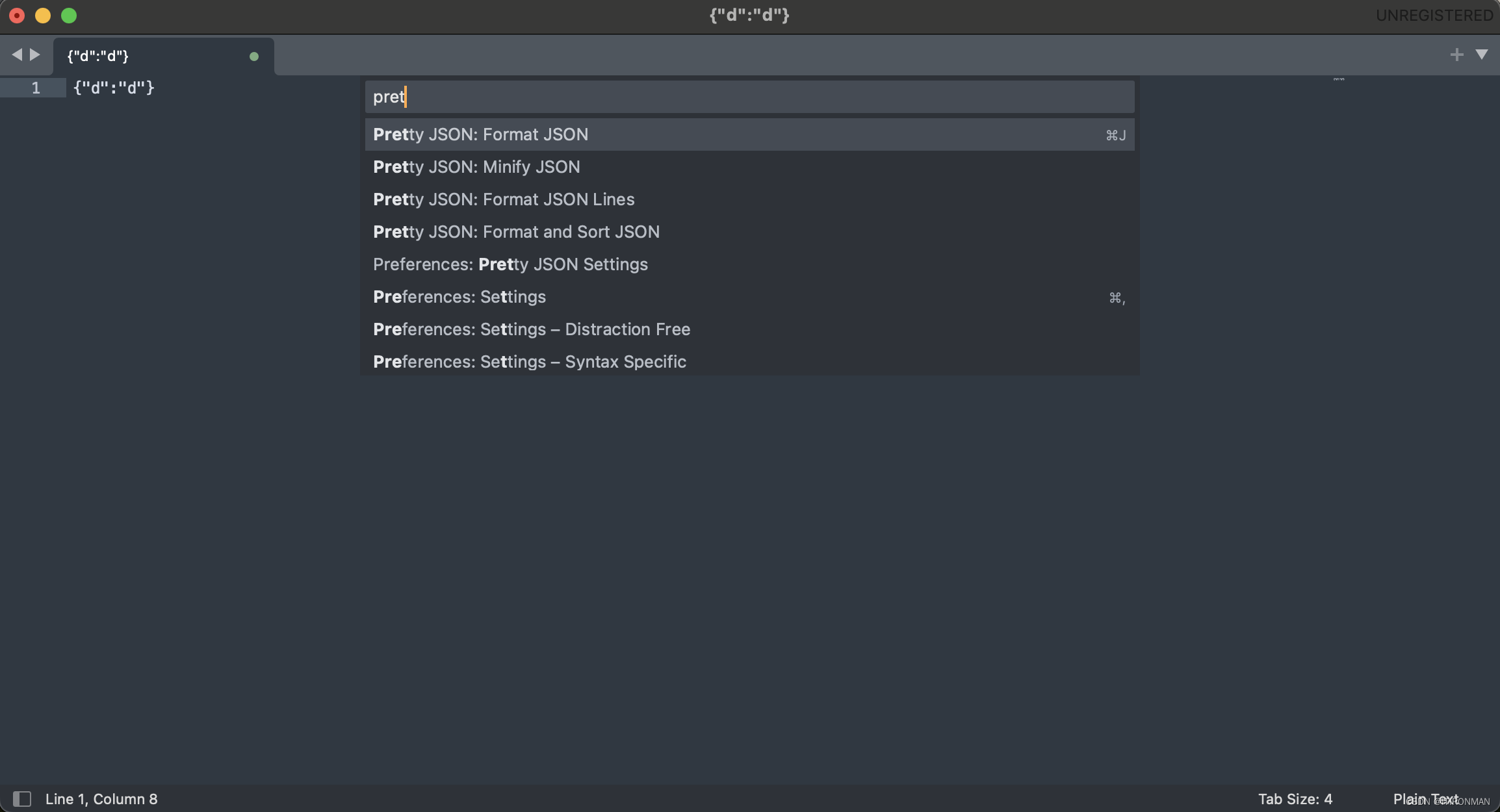
Task: Open the Plain Text syntax selector
Action: click(x=1426, y=799)
